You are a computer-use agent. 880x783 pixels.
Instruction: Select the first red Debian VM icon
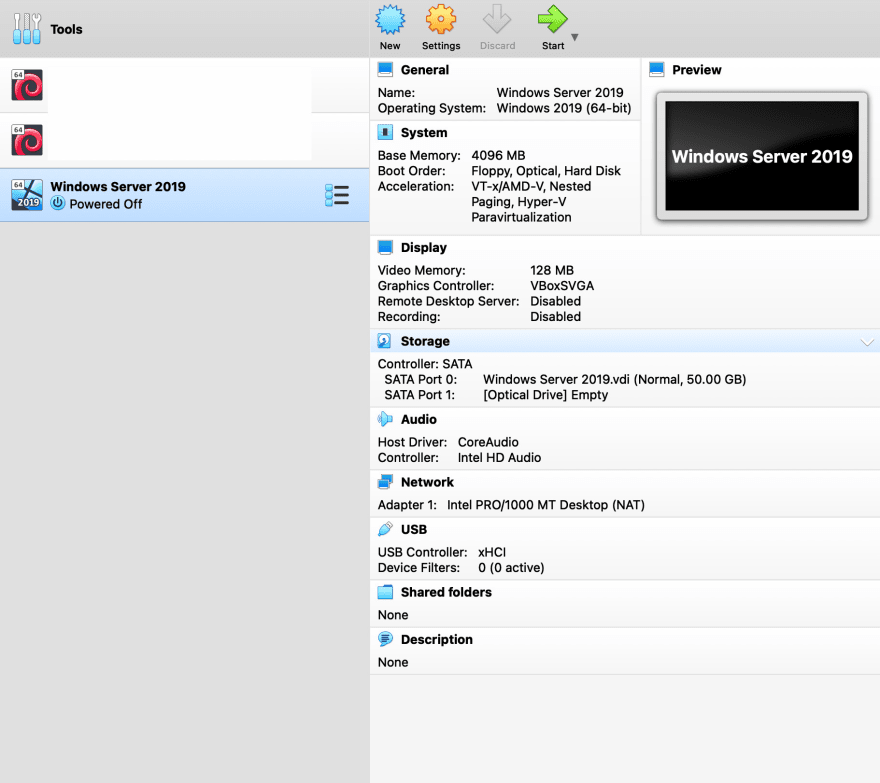pyautogui.click(x=27, y=85)
